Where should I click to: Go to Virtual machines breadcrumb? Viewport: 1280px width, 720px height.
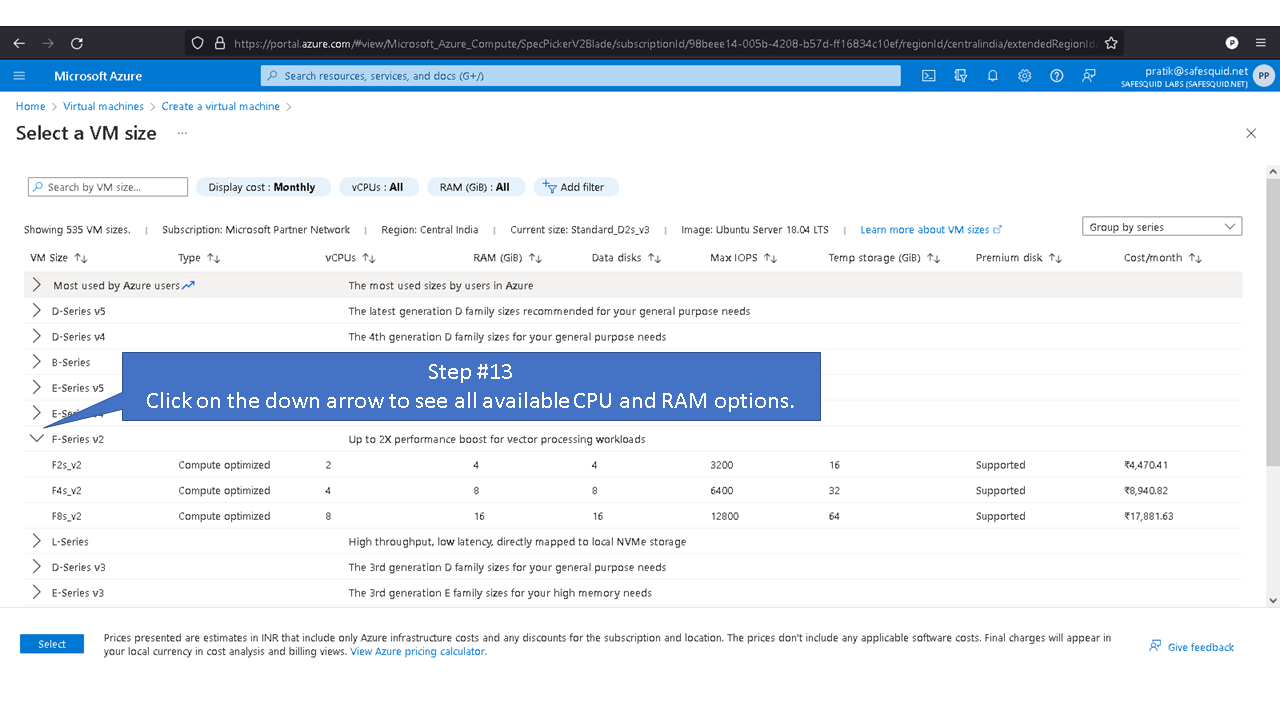pos(103,106)
